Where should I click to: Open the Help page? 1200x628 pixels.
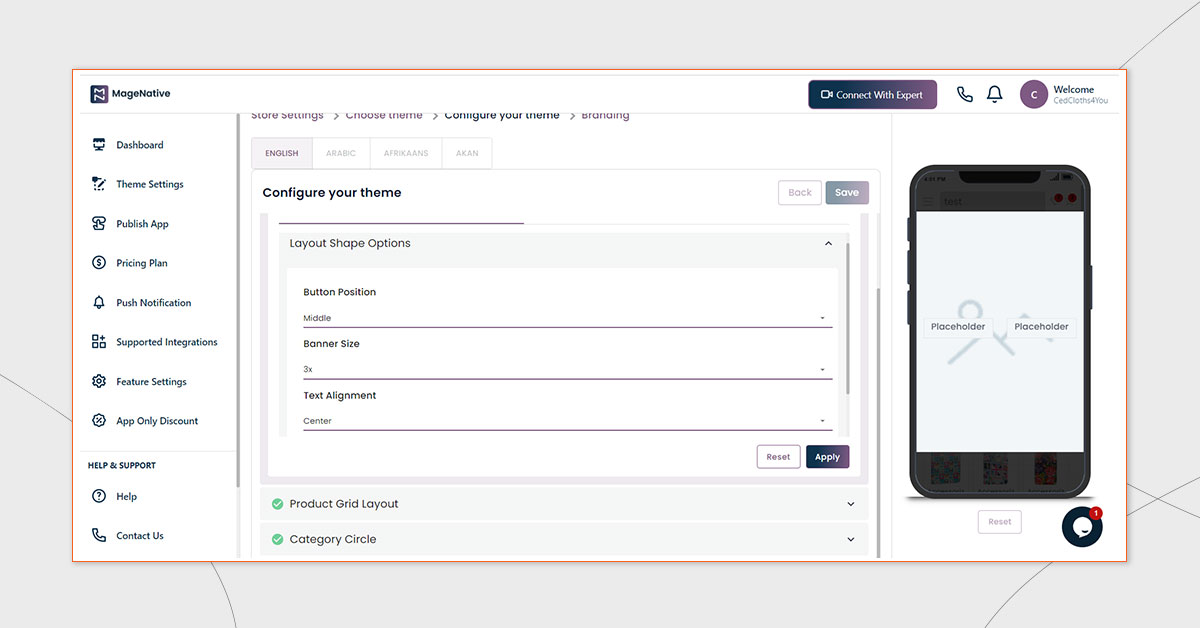click(126, 496)
